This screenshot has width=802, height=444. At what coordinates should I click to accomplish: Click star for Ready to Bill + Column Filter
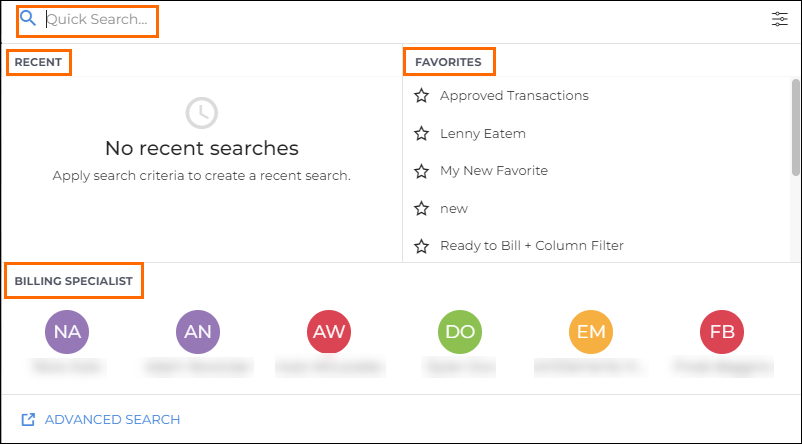click(421, 246)
